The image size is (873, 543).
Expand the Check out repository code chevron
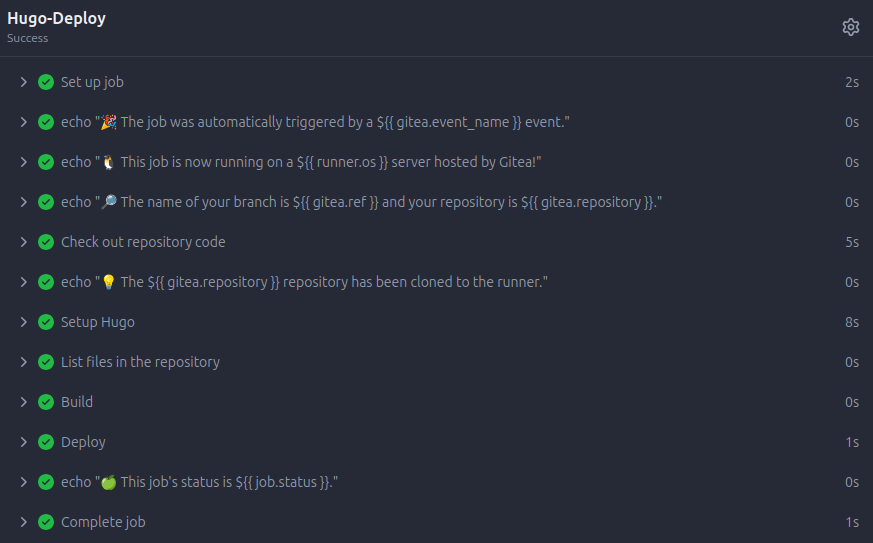coord(24,242)
